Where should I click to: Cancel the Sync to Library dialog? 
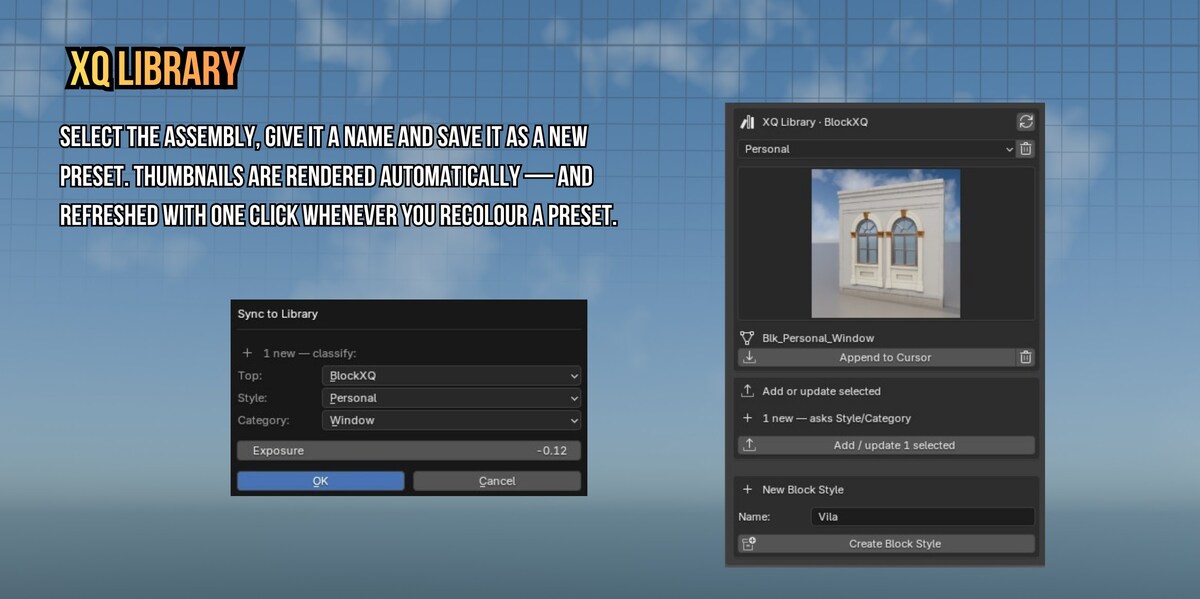497,481
